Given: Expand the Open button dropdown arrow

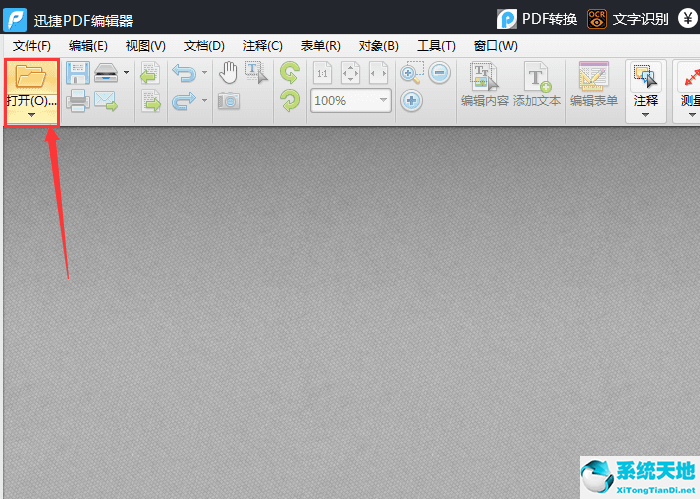Looking at the screenshot, I should click(x=31, y=115).
